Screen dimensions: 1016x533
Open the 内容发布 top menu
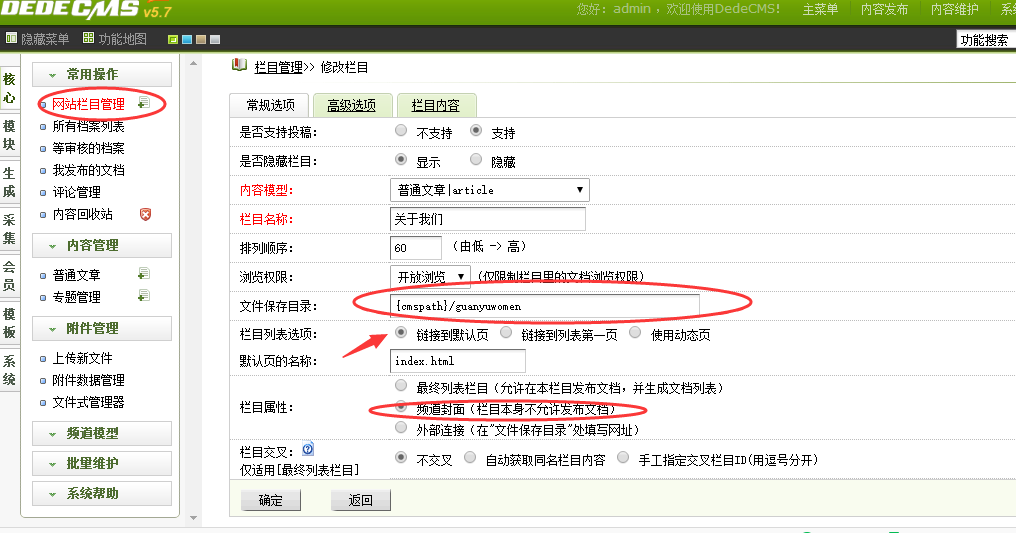point(884,9)
